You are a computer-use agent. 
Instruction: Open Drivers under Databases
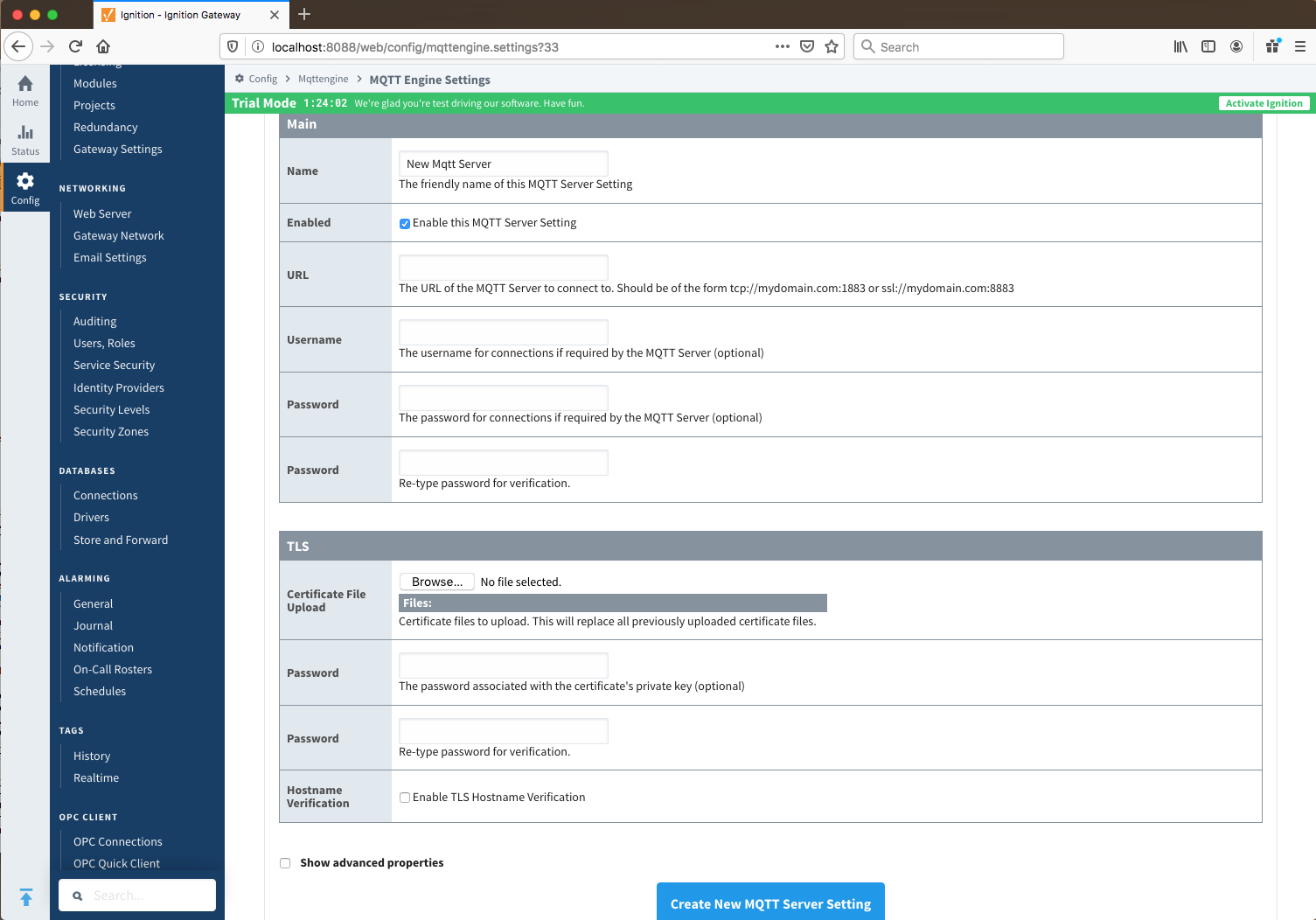(x=92, y=518)
